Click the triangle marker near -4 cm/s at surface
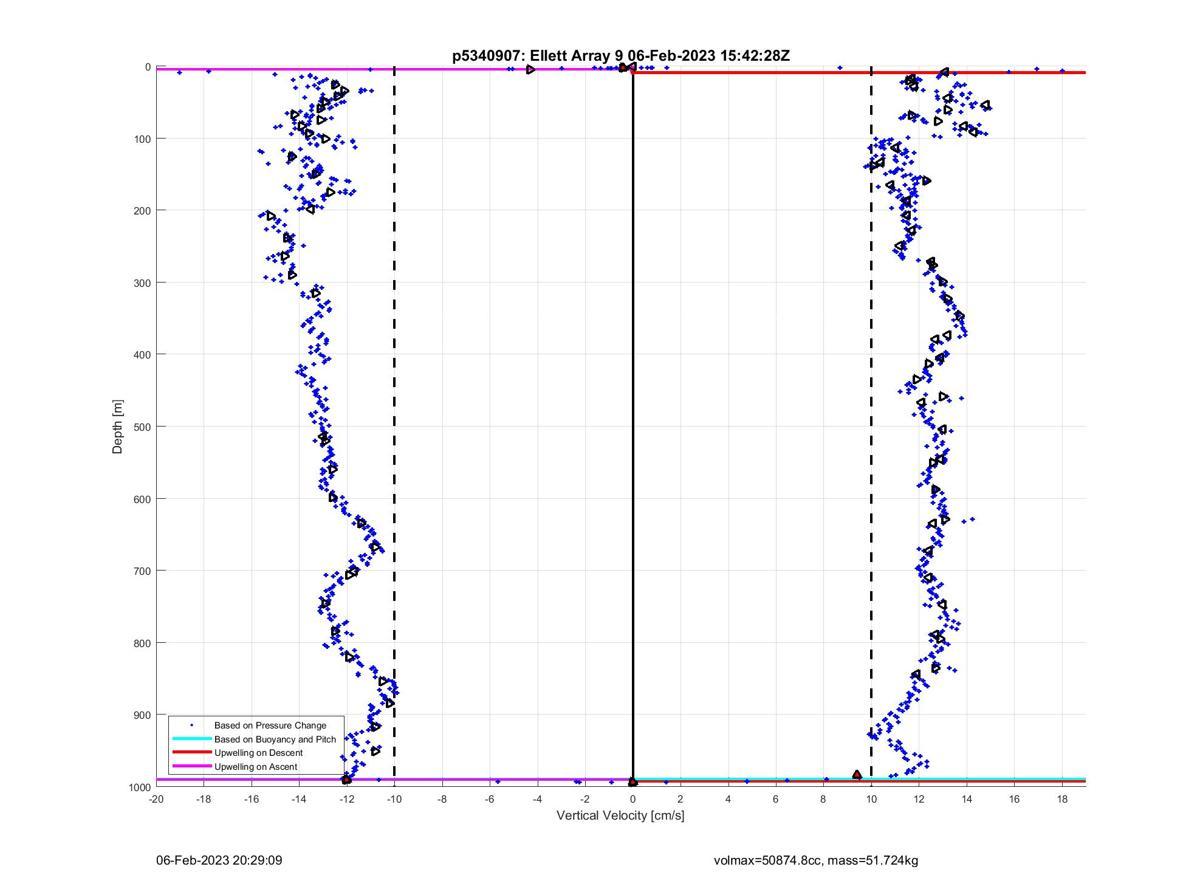Image resolution: width=1200 pixels, height=885 pixels. (531, 69)
